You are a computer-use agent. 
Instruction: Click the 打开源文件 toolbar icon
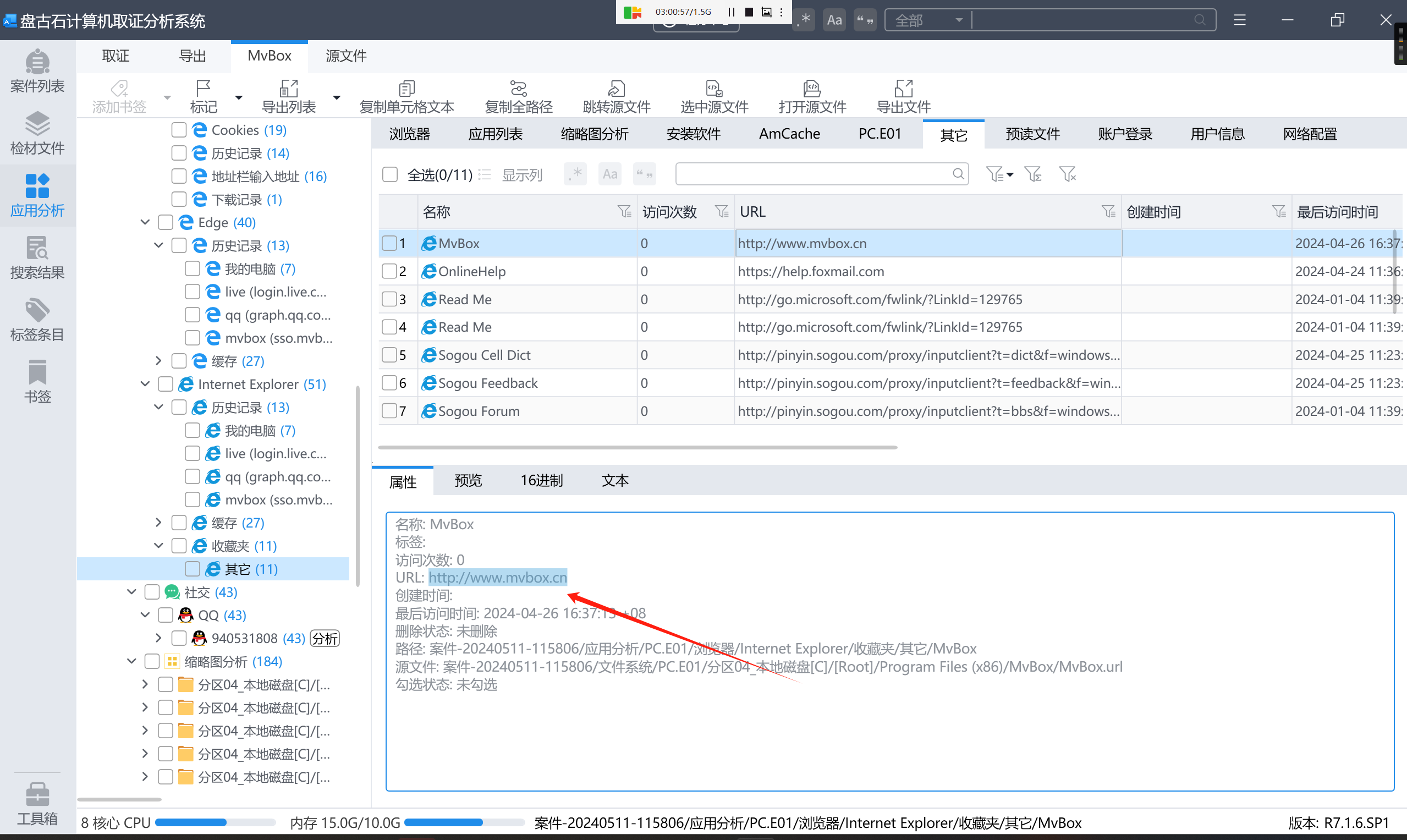(812, 96)
